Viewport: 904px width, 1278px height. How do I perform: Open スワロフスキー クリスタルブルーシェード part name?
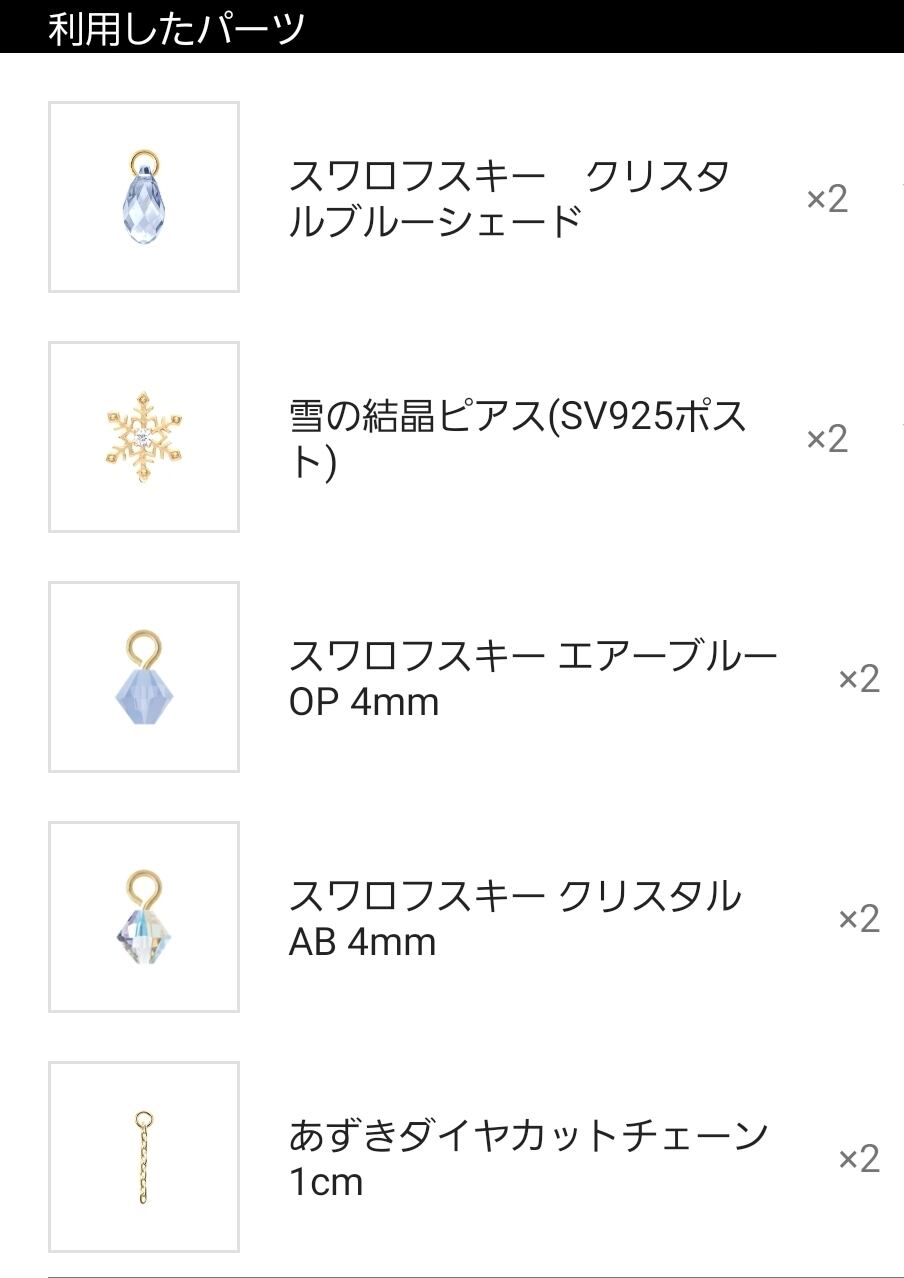coord(509,198)
